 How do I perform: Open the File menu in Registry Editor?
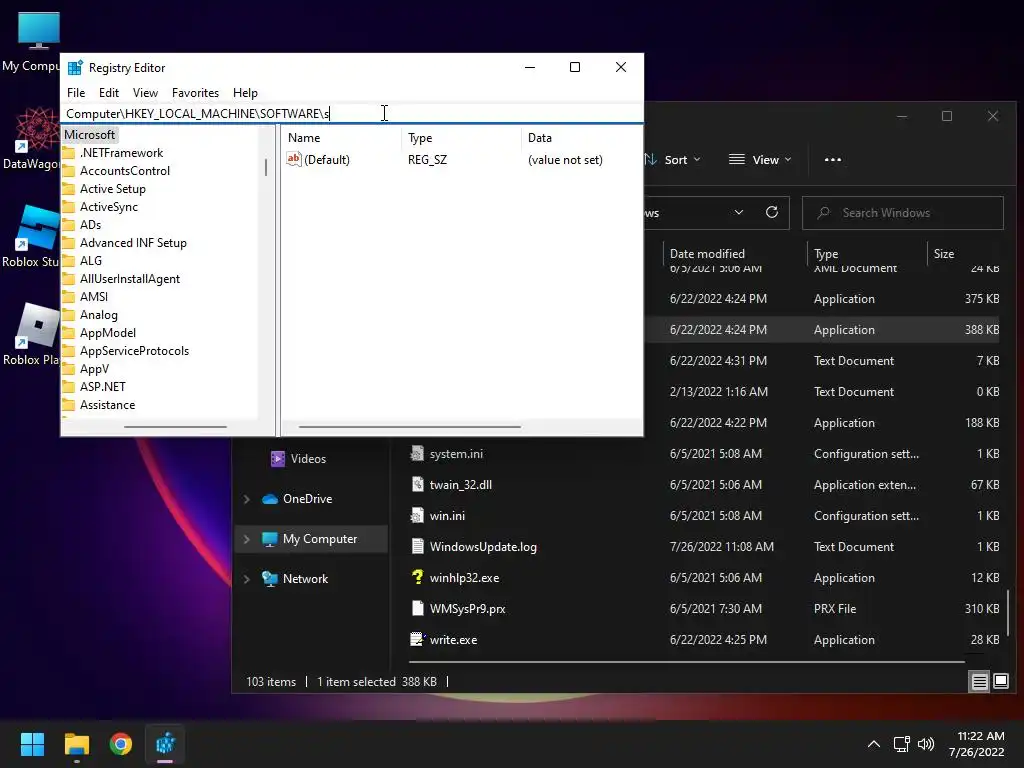point(76,93)
